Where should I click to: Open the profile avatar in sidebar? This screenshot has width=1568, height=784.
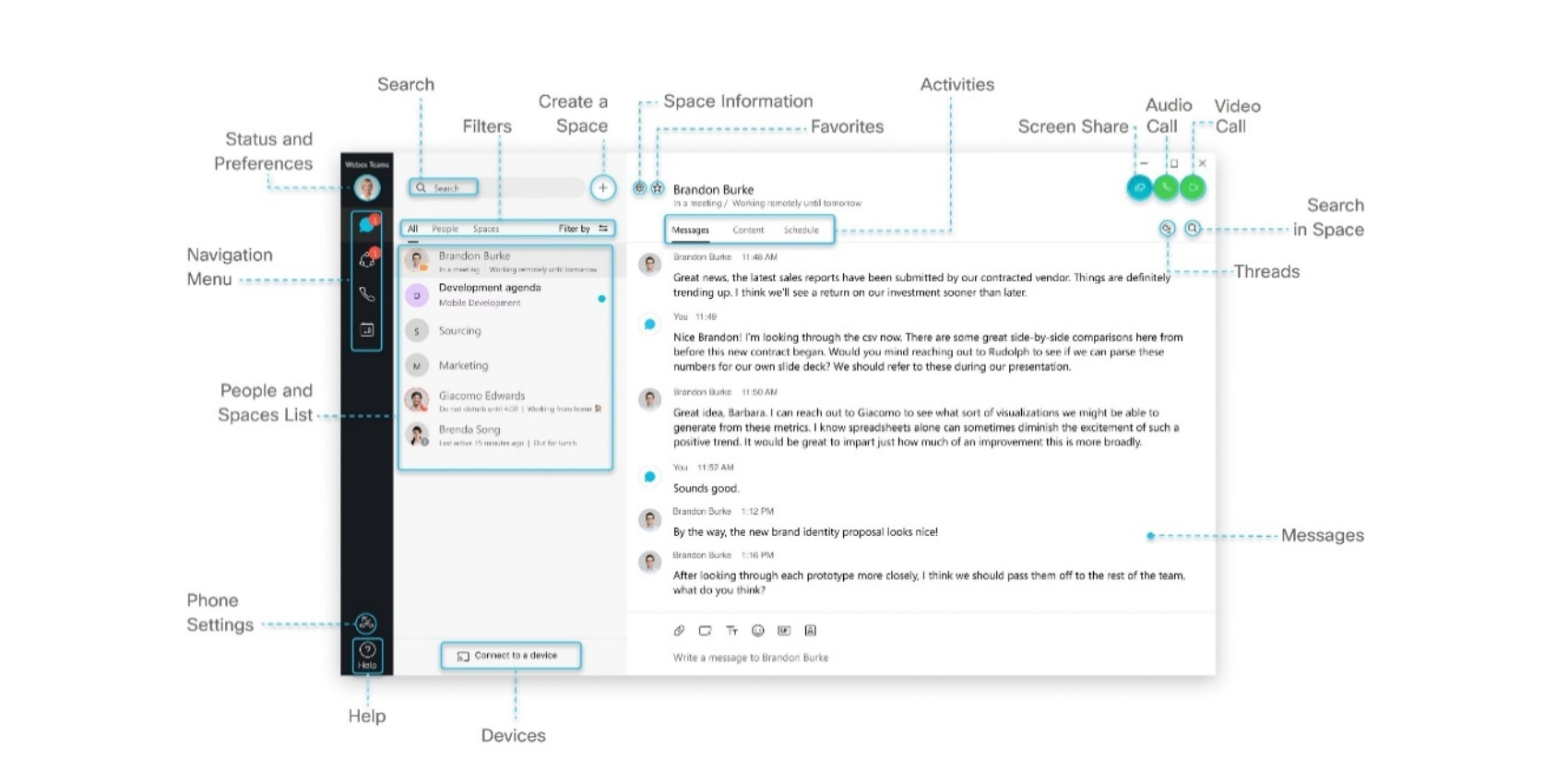(367, 188)
